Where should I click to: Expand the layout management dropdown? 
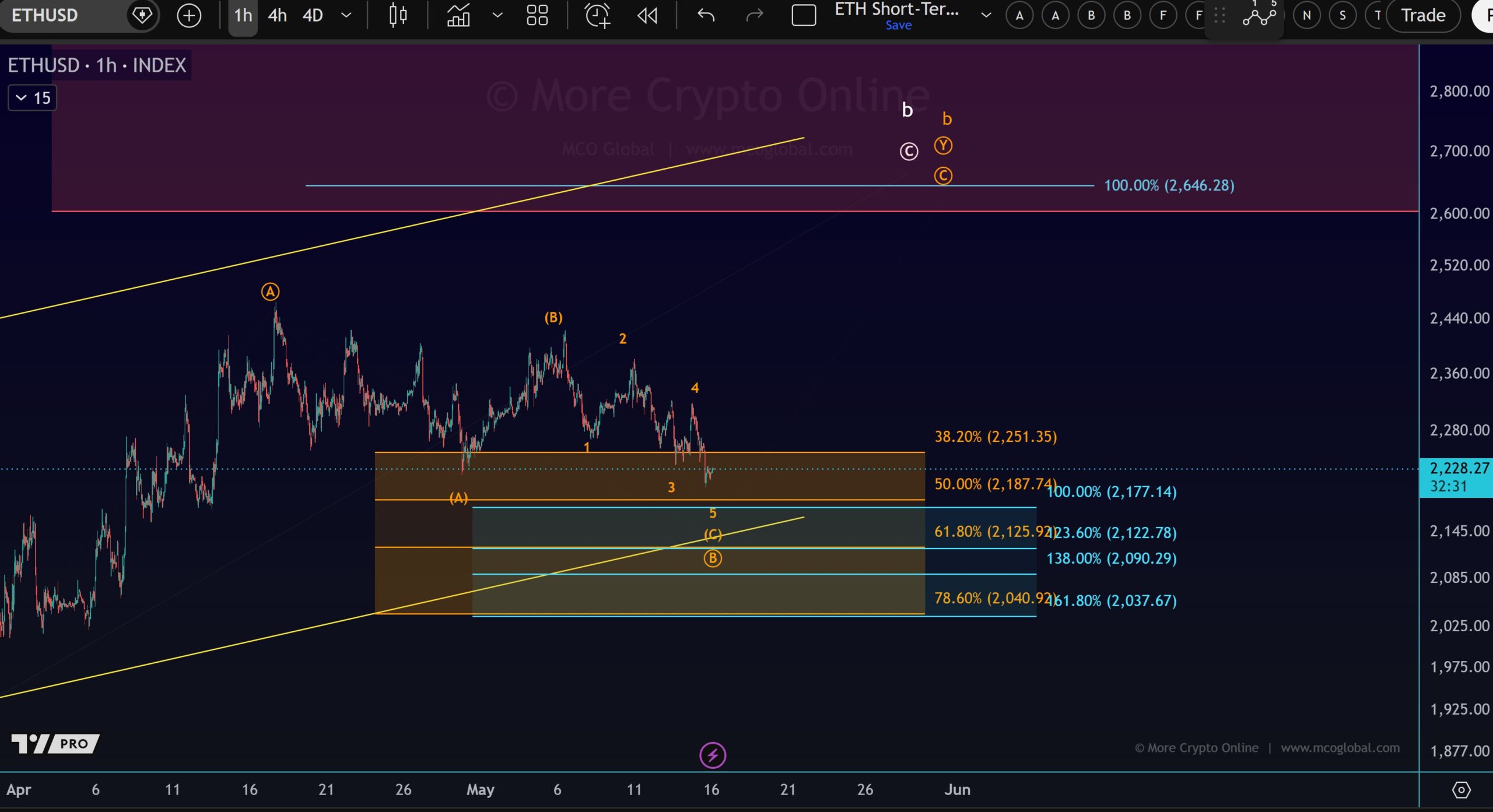pos(986,16)
